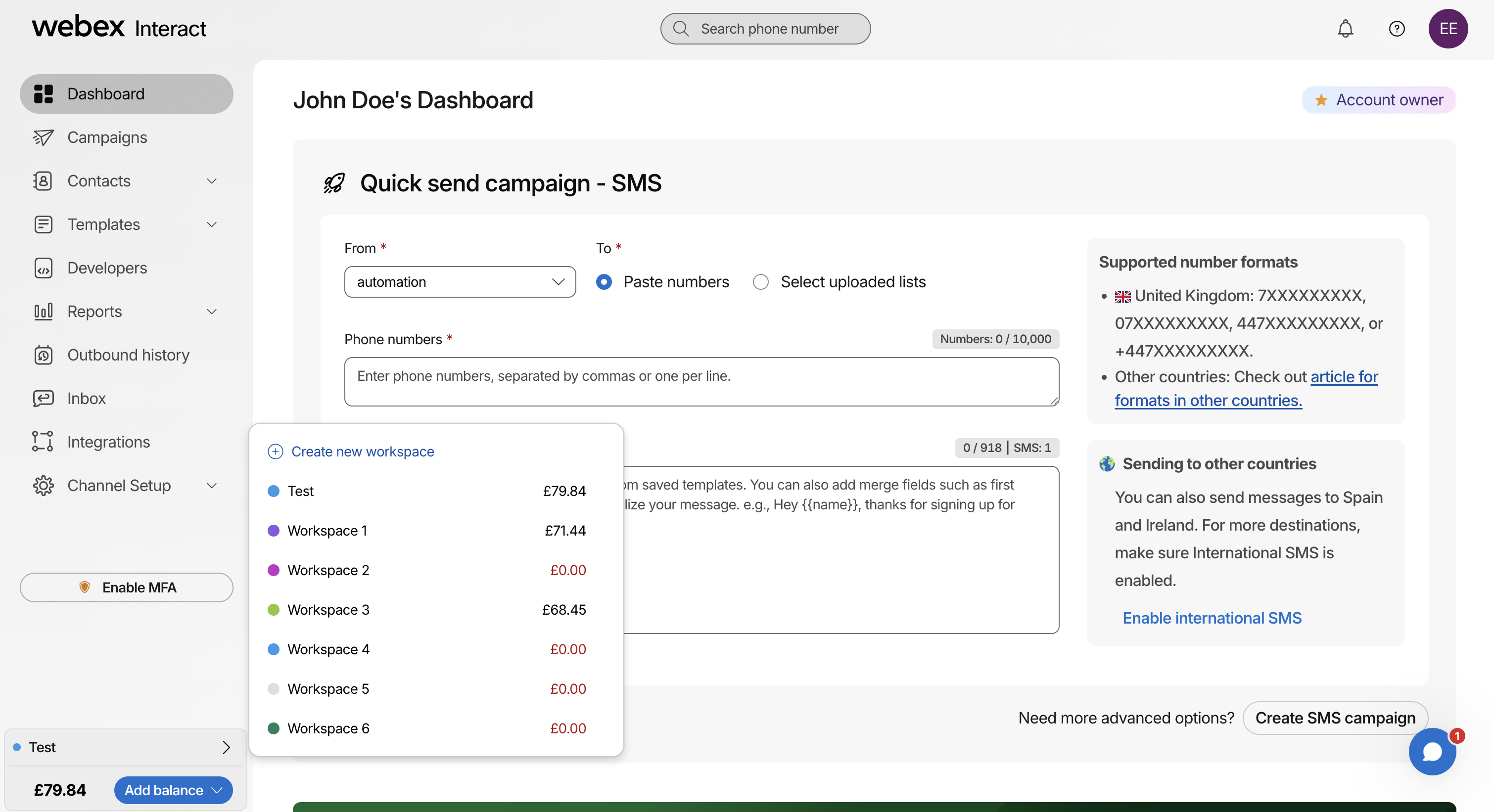Open the help question mark icon
This screenshot has width=1494, height=812.
[1397, 28]
